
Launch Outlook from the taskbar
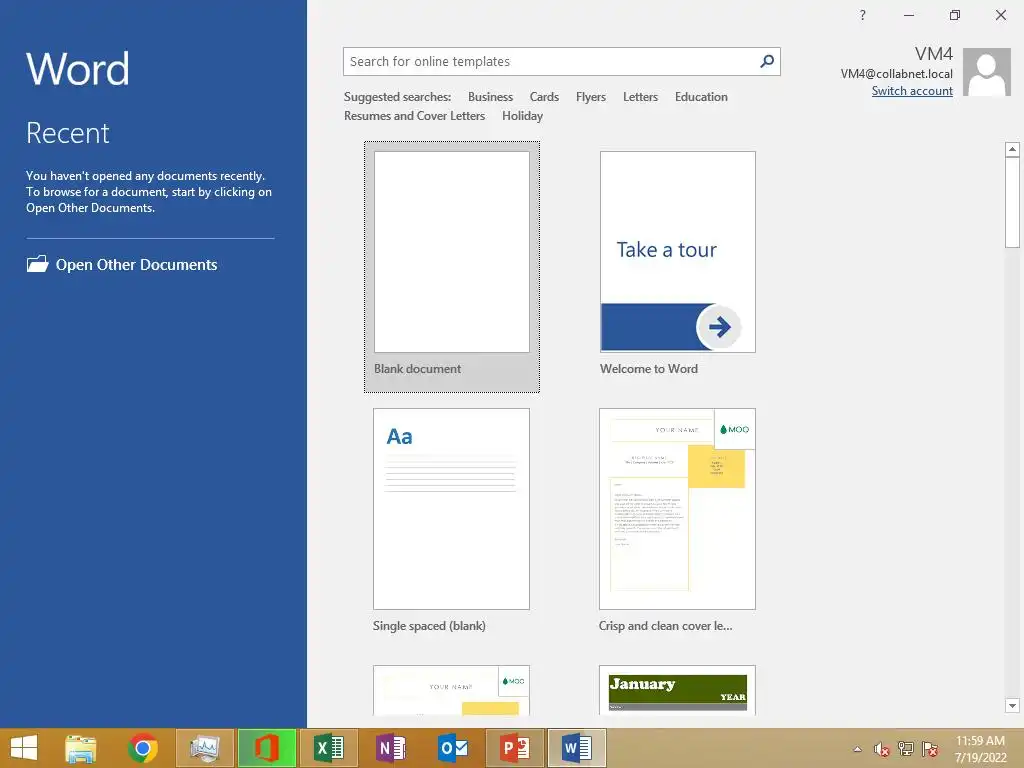453,748
